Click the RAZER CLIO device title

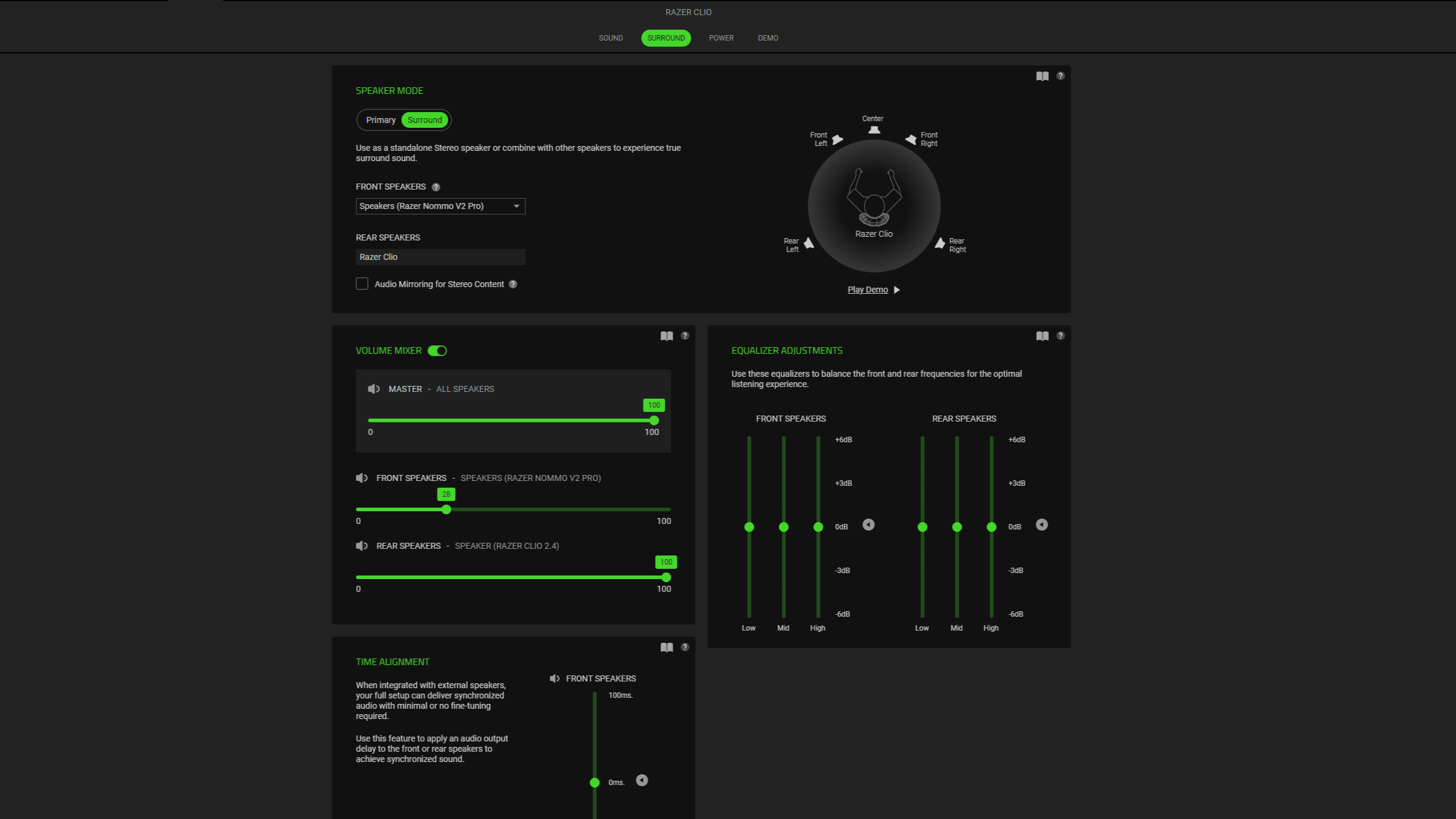[x=688, y=12]
